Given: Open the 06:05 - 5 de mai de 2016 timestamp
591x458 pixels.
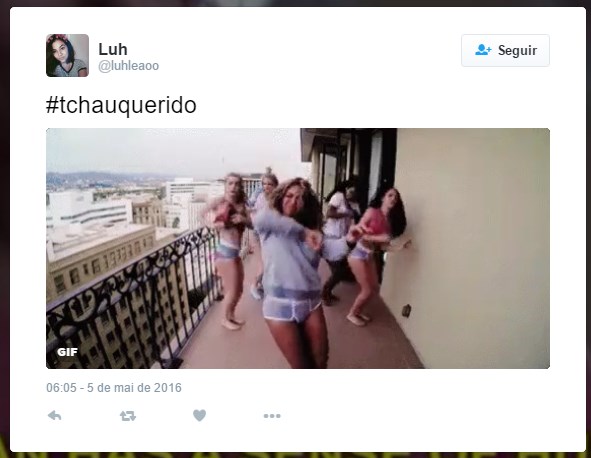Looking at the screenshot, I should [x=114, y=388].
